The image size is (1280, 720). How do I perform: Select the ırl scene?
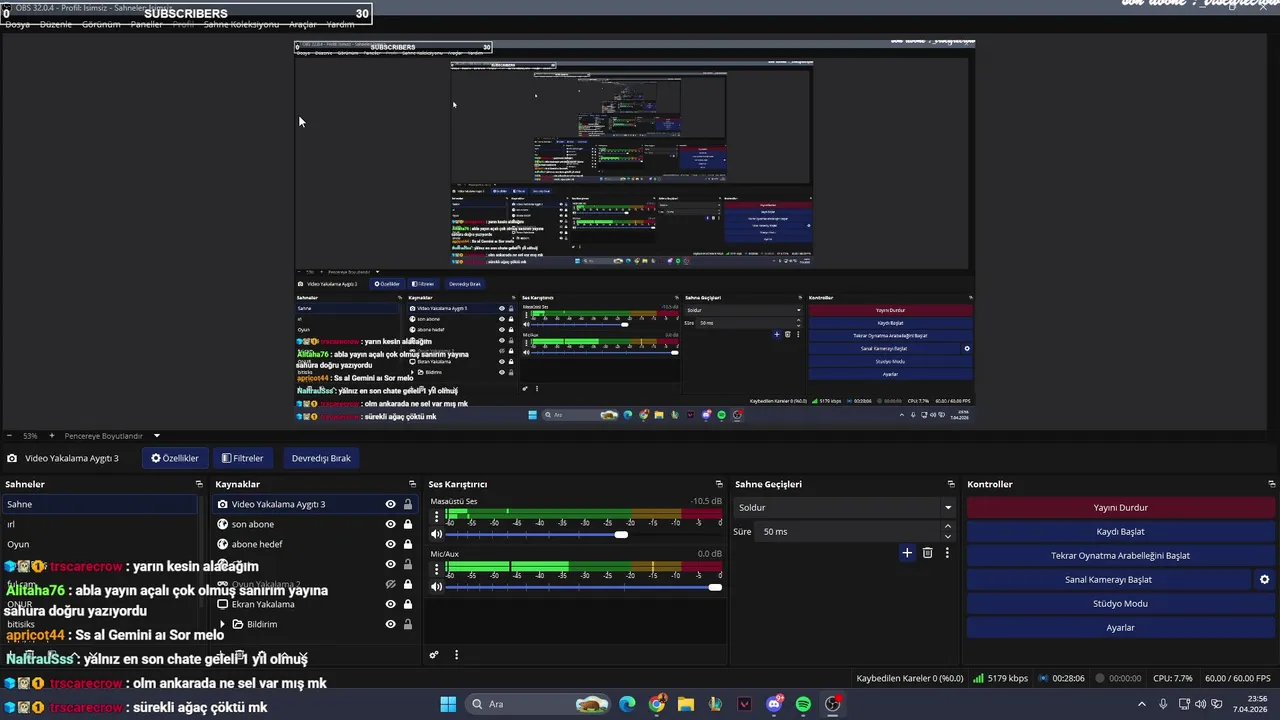100,524
